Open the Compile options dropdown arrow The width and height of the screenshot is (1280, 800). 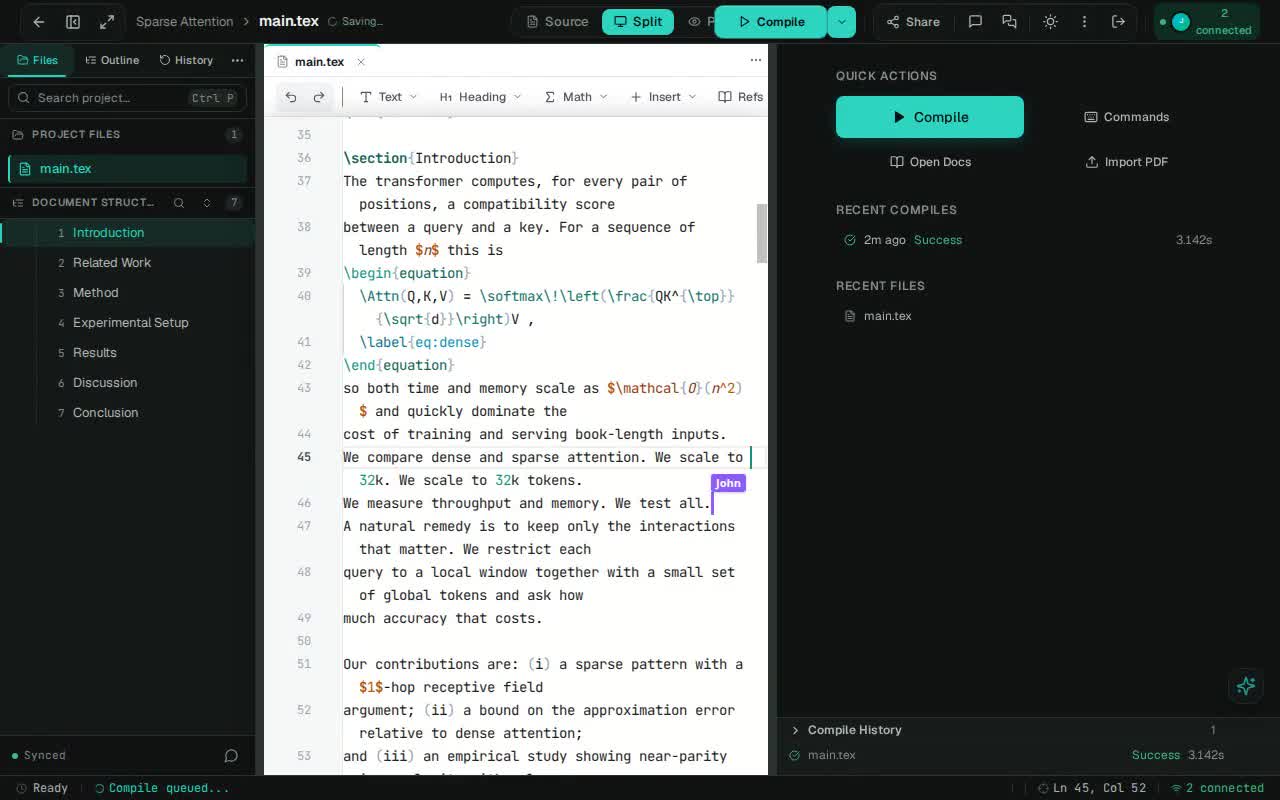842,21
